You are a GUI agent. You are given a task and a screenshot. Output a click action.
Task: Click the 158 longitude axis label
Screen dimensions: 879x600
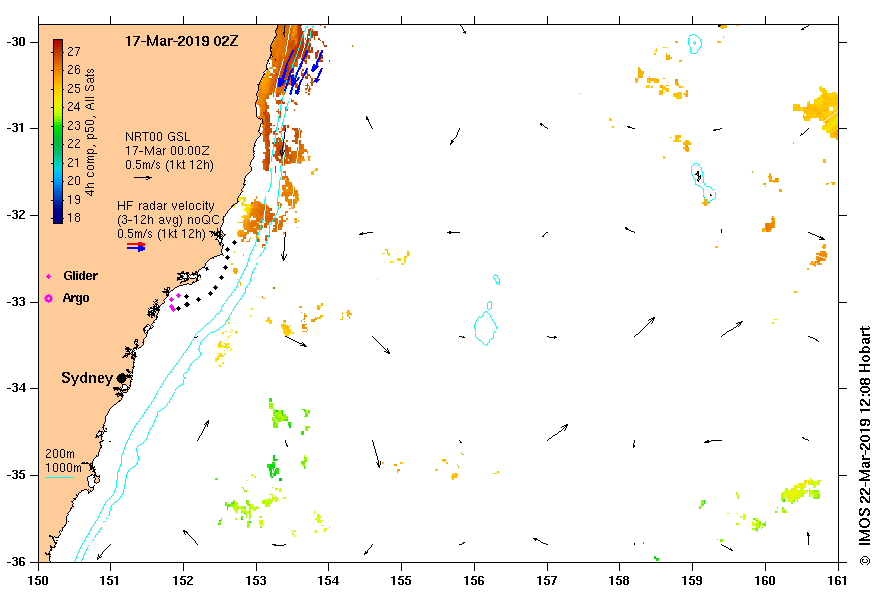619,580
